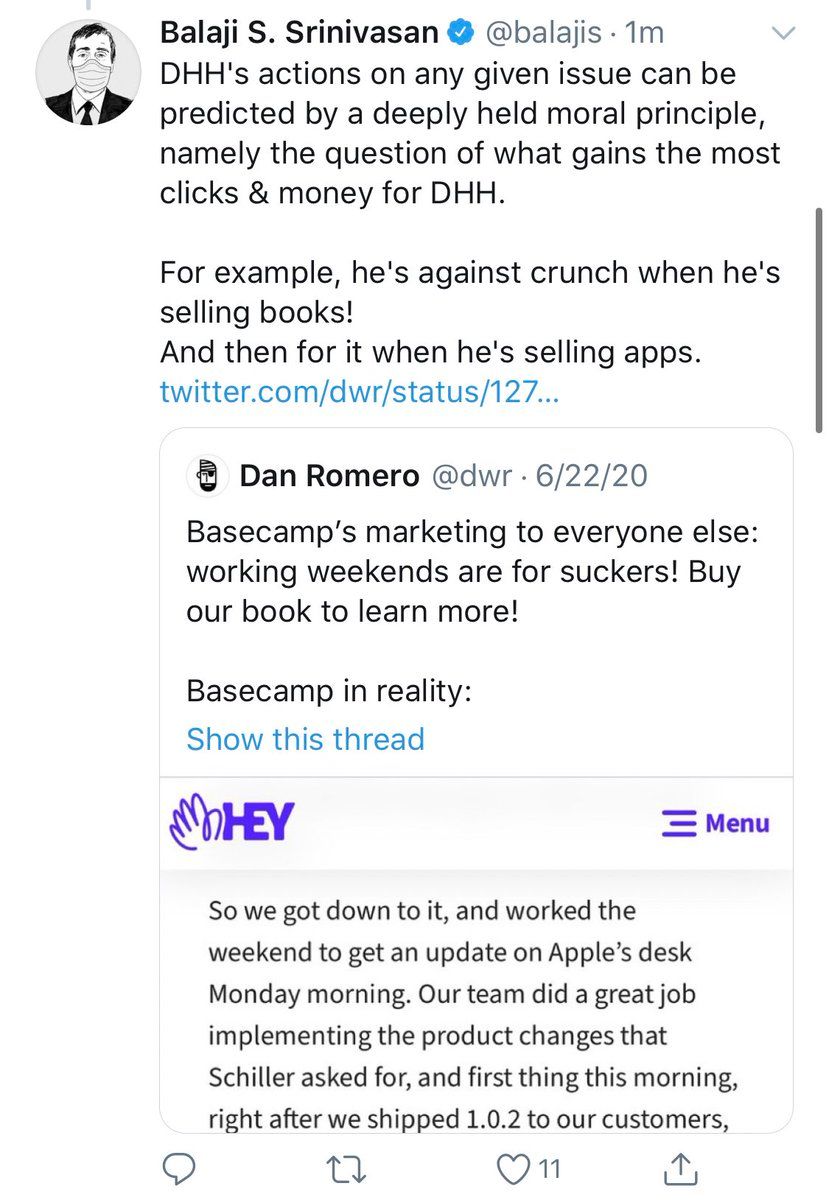Viewport: 829px width, 1200px height.
Task: Click Dan Romero's small avatar
Action: (207, 476)
